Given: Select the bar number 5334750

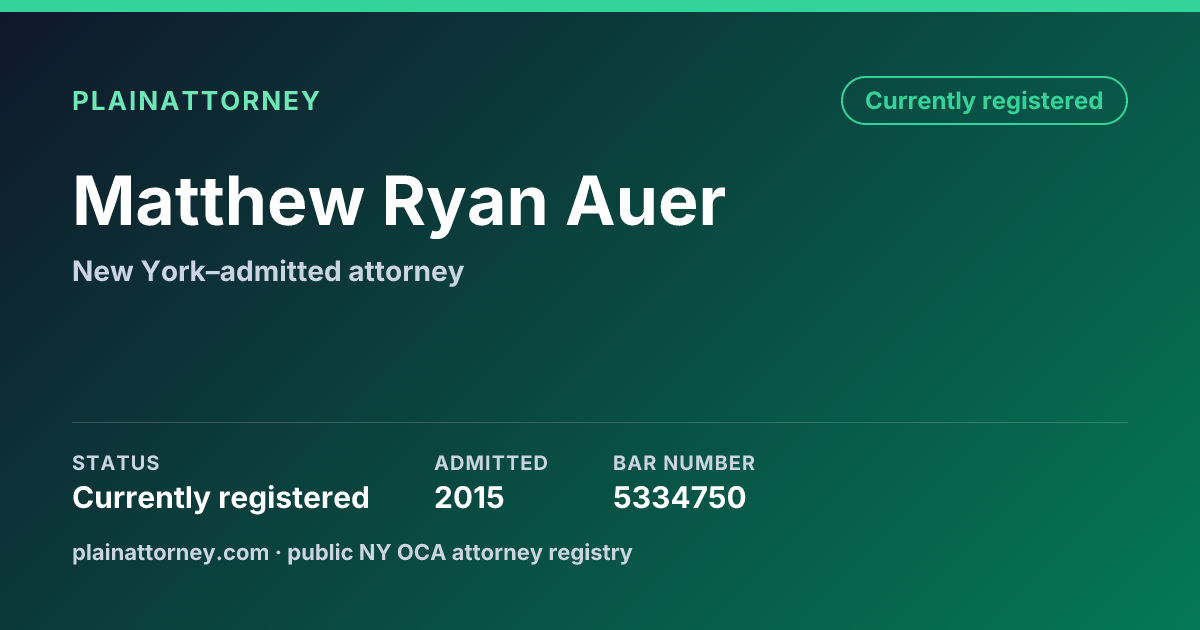Looking at the screenshot, I should coord(679,498).
